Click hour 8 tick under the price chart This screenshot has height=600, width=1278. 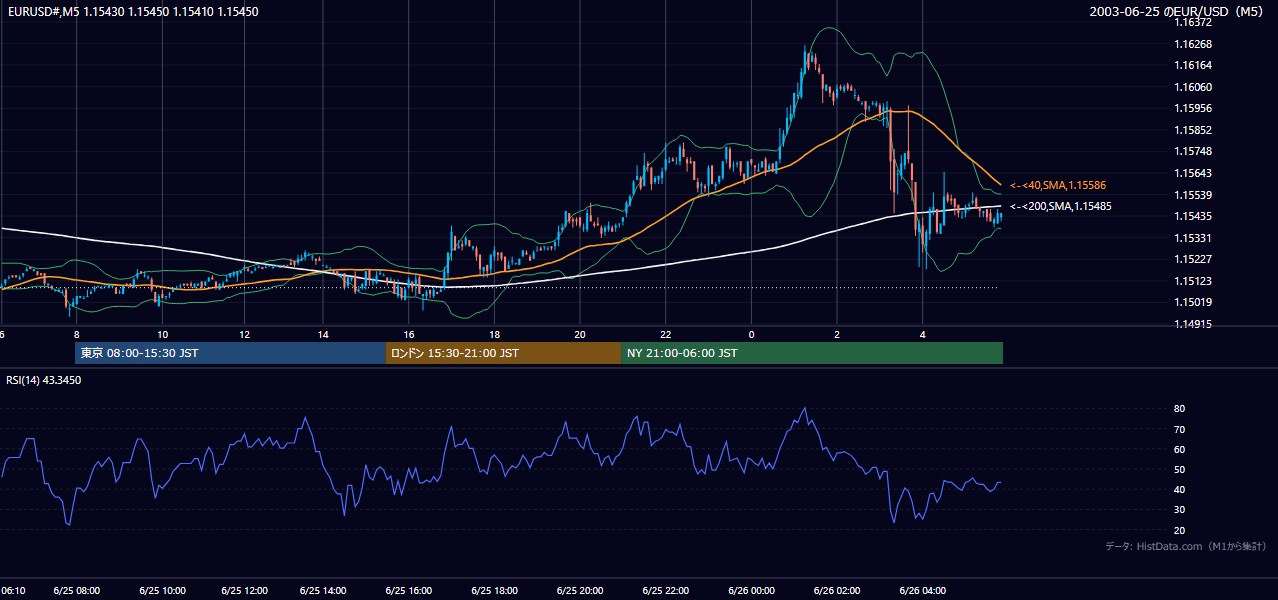[76, 334]
